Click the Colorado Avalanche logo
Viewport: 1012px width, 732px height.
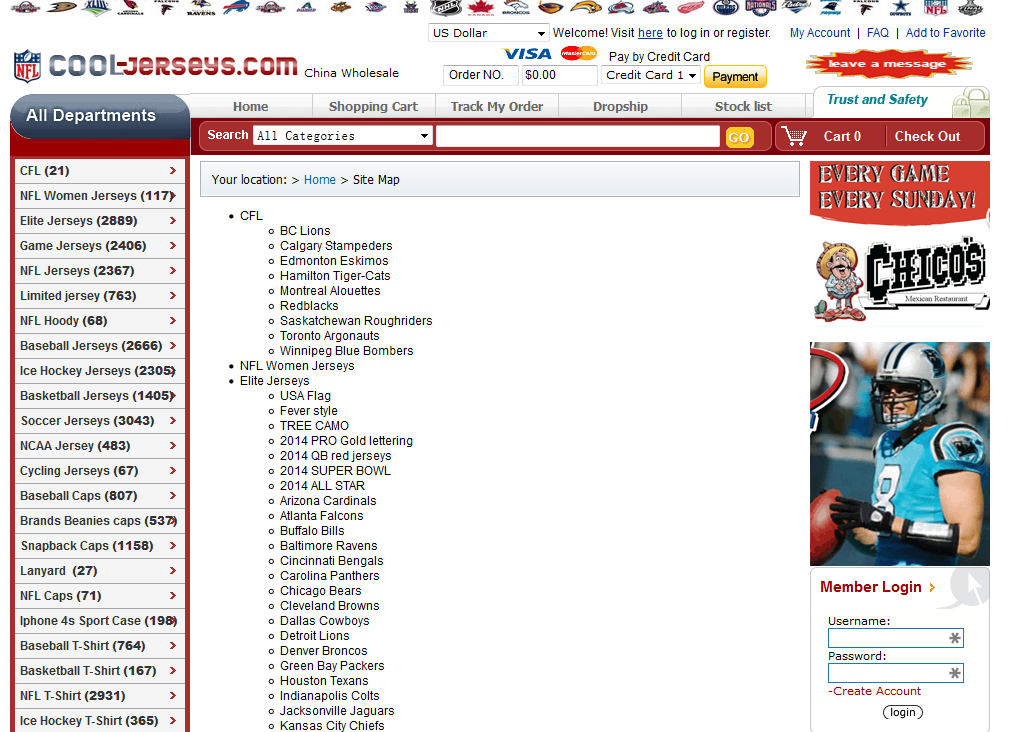point(621,7)
